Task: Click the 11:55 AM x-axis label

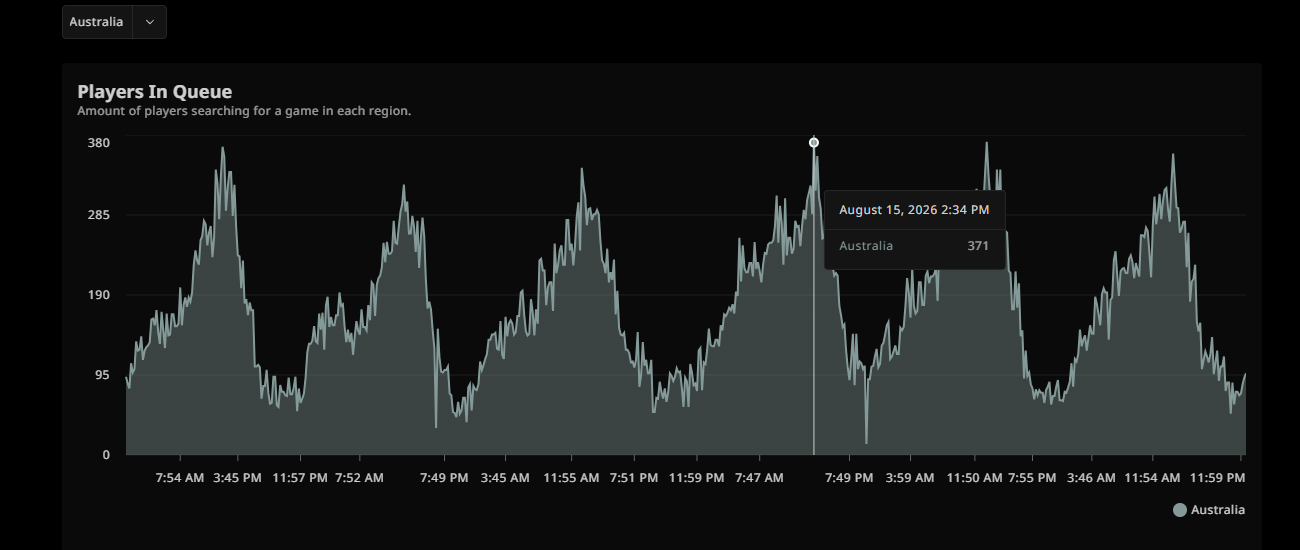Action: point(572,478)
